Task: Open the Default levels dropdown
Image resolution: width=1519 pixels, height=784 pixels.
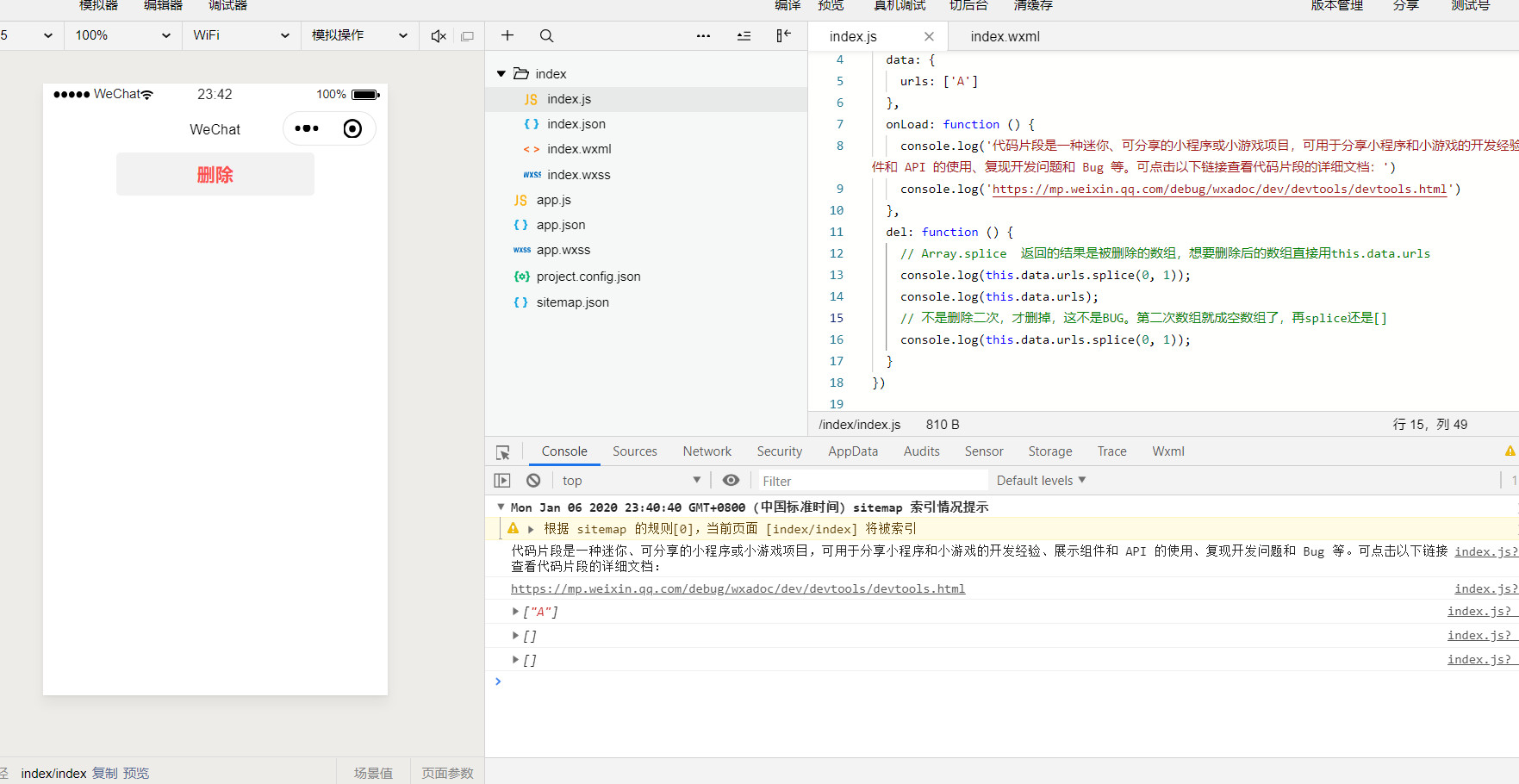Action: (x=1041, y=481)
